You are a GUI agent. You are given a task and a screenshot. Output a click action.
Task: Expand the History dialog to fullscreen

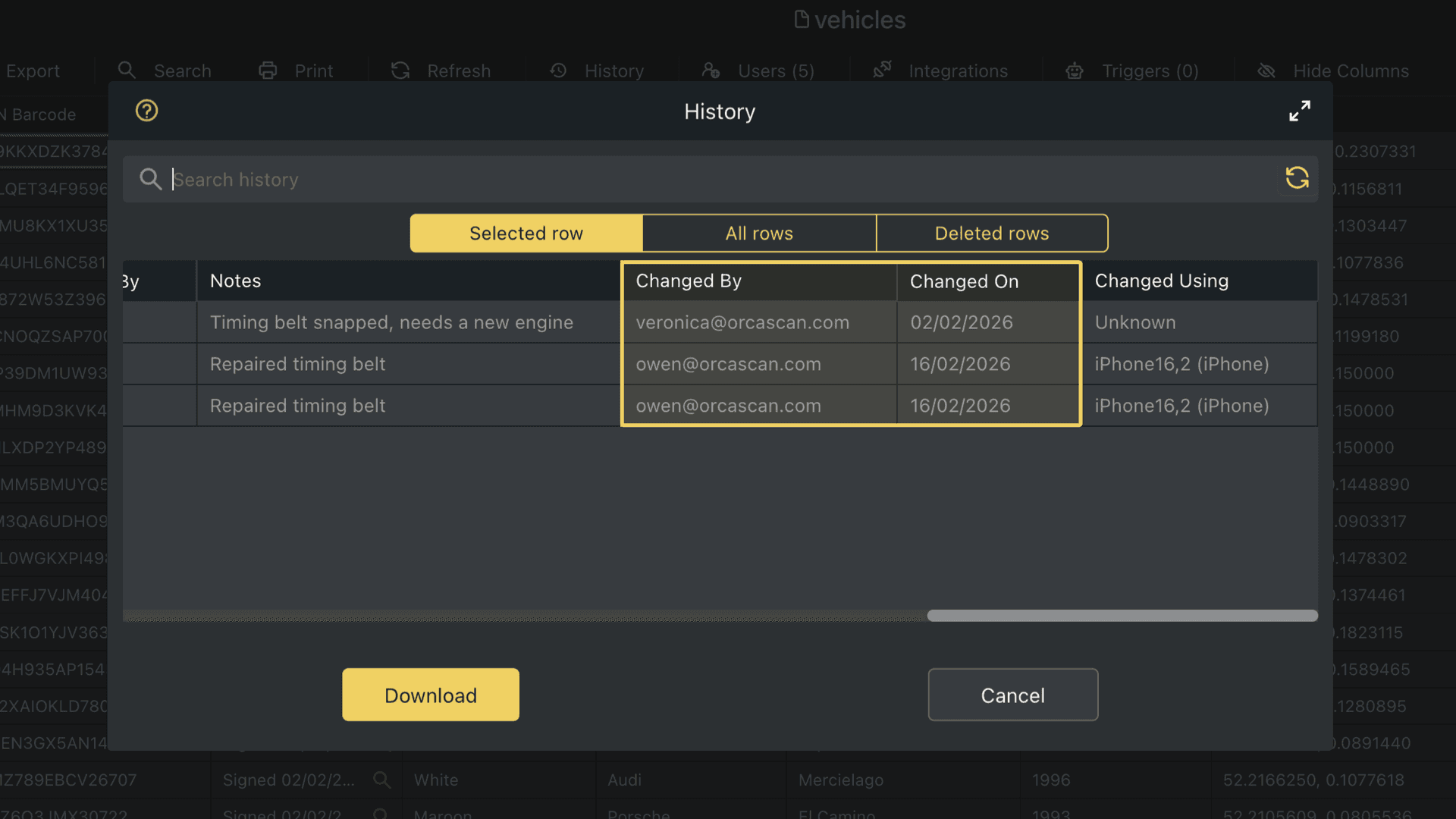[x=1300, y=111]
